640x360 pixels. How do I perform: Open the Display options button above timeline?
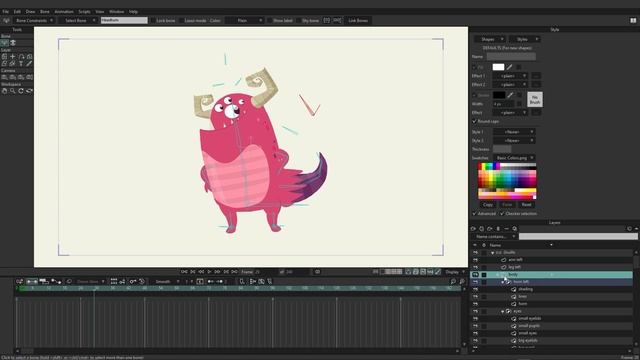tap(454, 272)
